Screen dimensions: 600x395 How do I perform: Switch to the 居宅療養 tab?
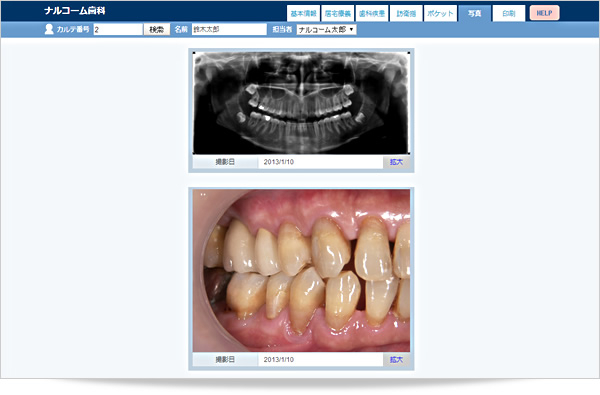pos(338,13)
